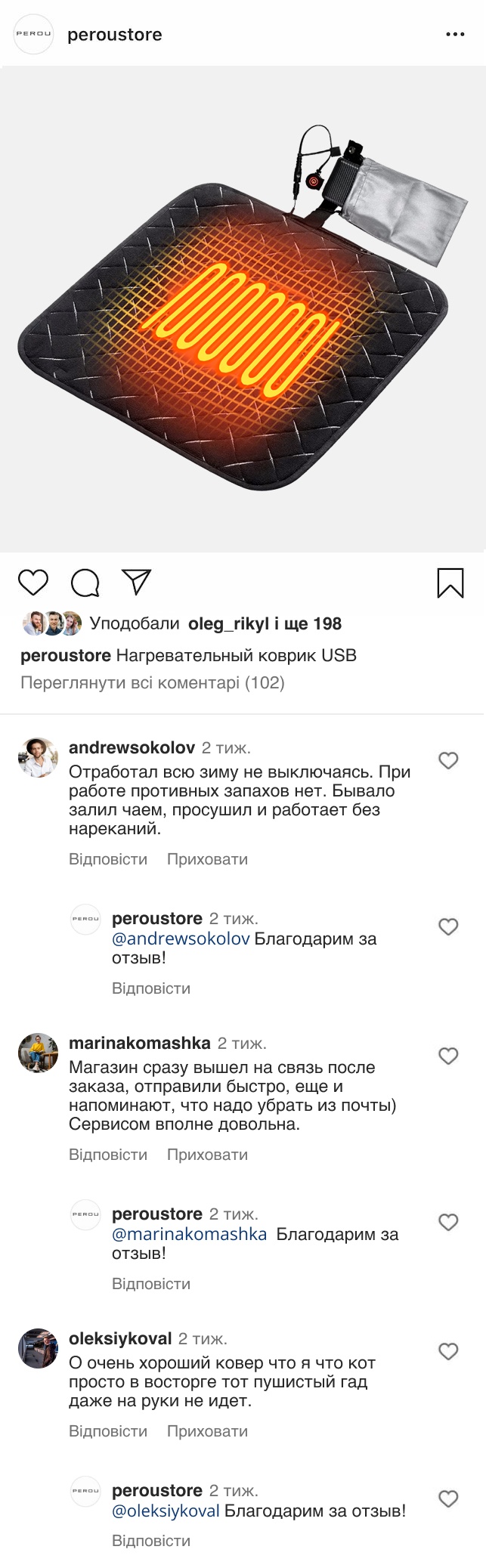Like peroustore's reply to marinakomashka
The height and width of the screenshot is (1568, 486).
click(448, 1222)
